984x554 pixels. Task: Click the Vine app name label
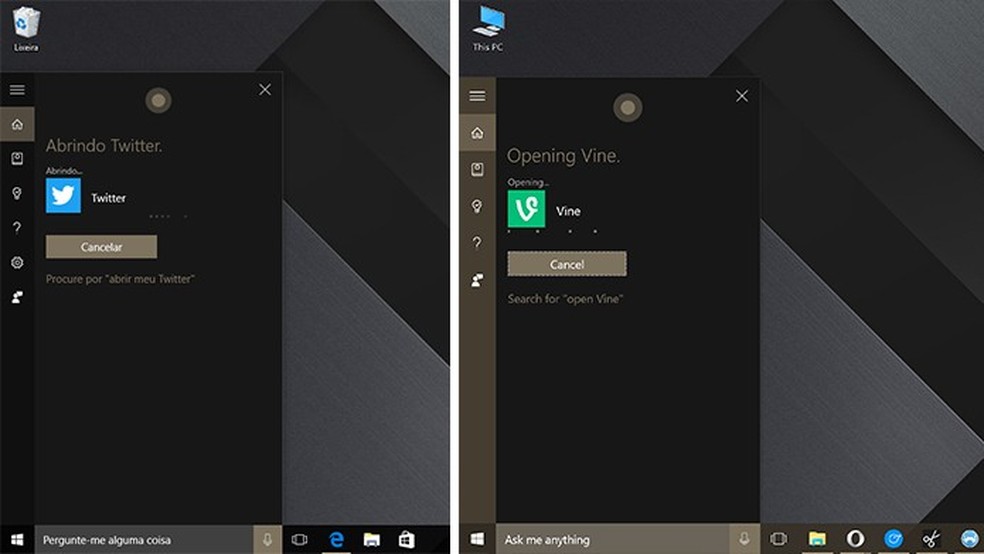tap(568, 211)
